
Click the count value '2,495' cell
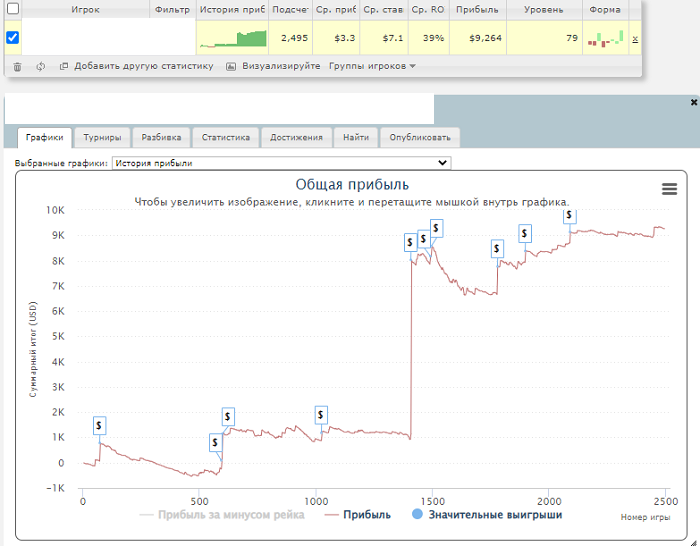pos(291,38)
